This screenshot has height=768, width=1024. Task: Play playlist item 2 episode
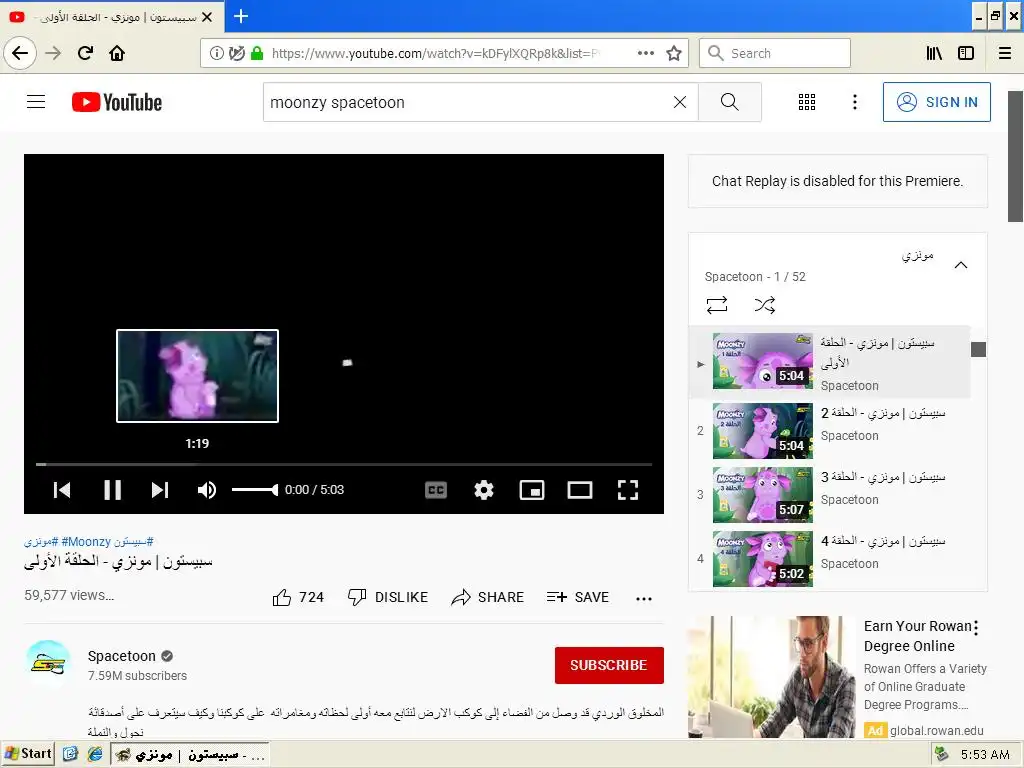(829, 430)
